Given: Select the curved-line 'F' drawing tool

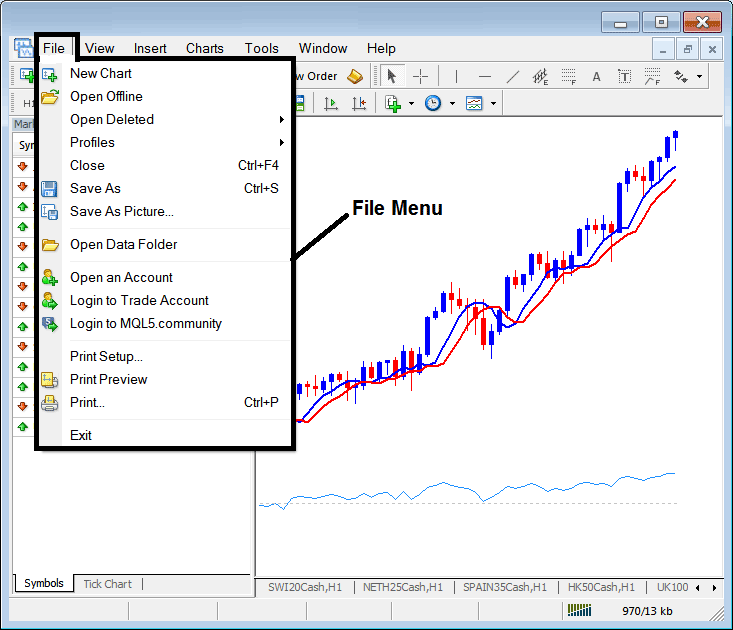Looking at the screenshot, I should coord(652,76).
